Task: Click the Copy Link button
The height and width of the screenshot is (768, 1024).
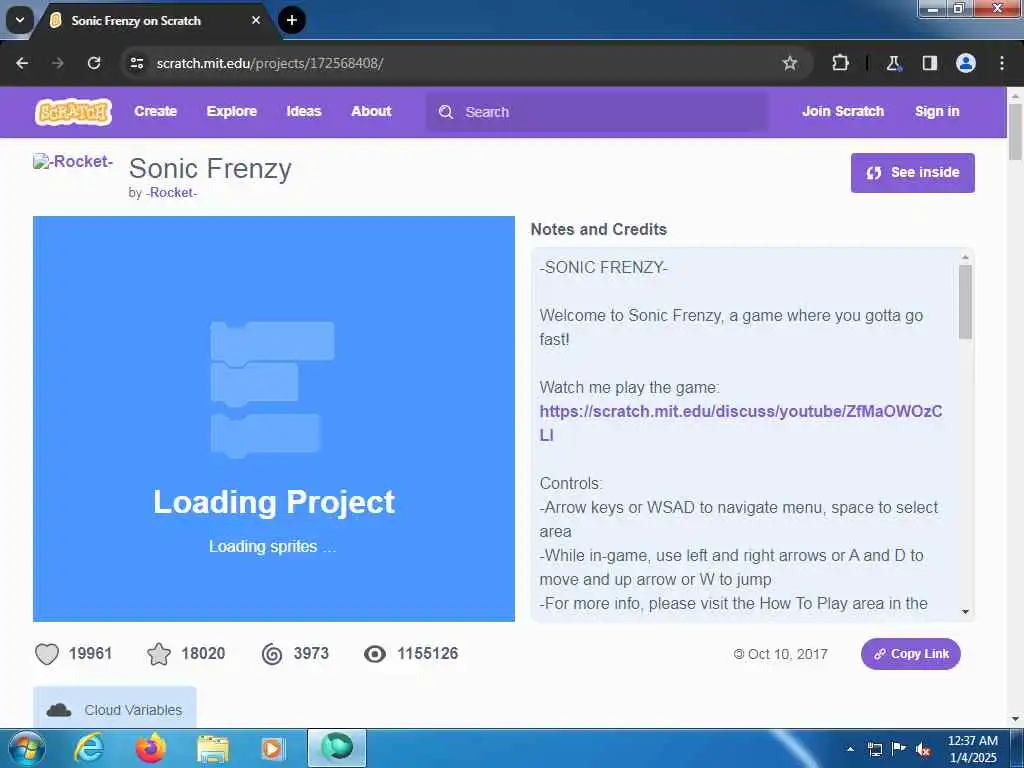Action: click(910, 654)
